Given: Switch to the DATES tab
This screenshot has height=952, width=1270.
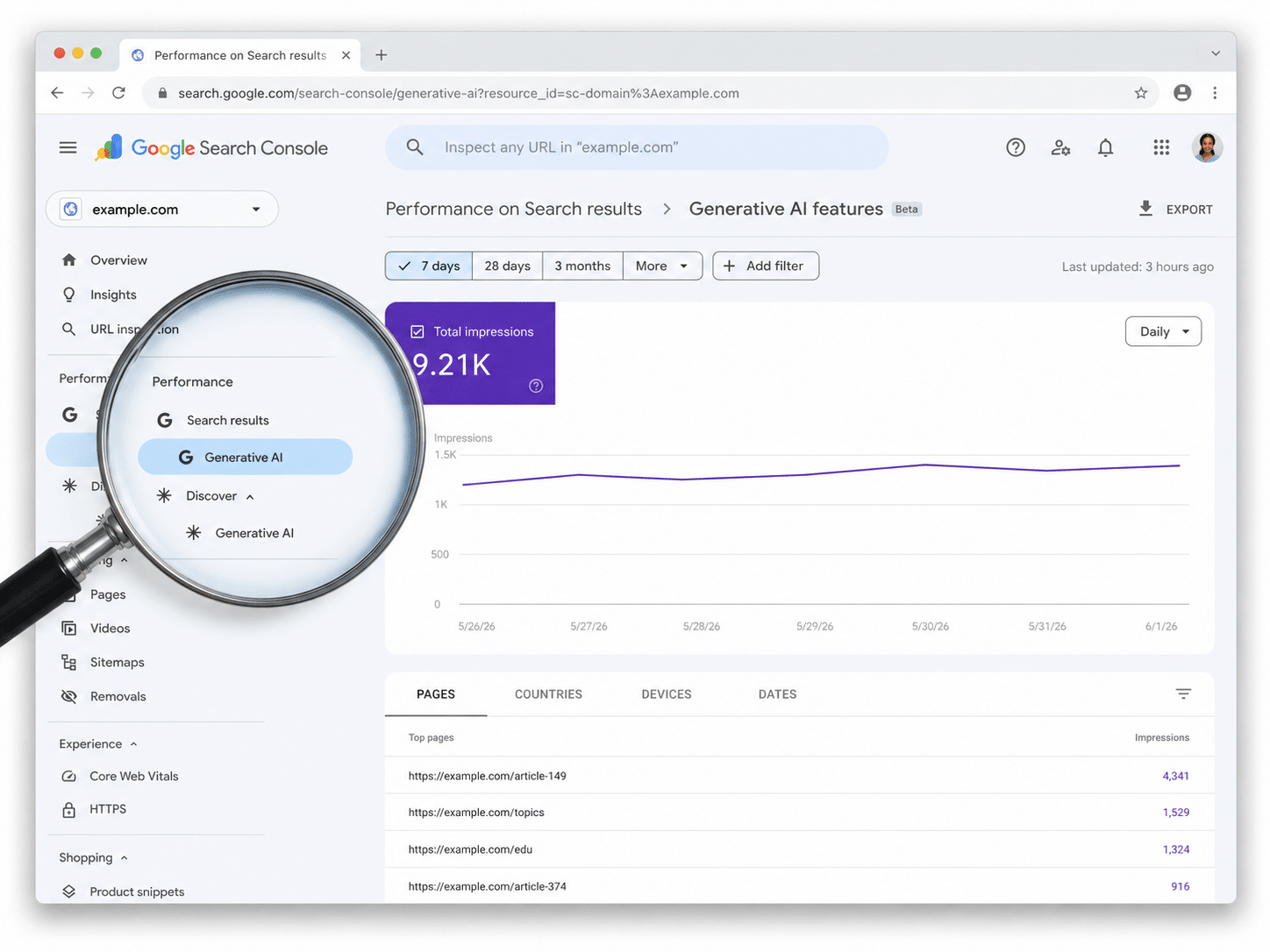Looking at the screenshot, I should [778, 694].
